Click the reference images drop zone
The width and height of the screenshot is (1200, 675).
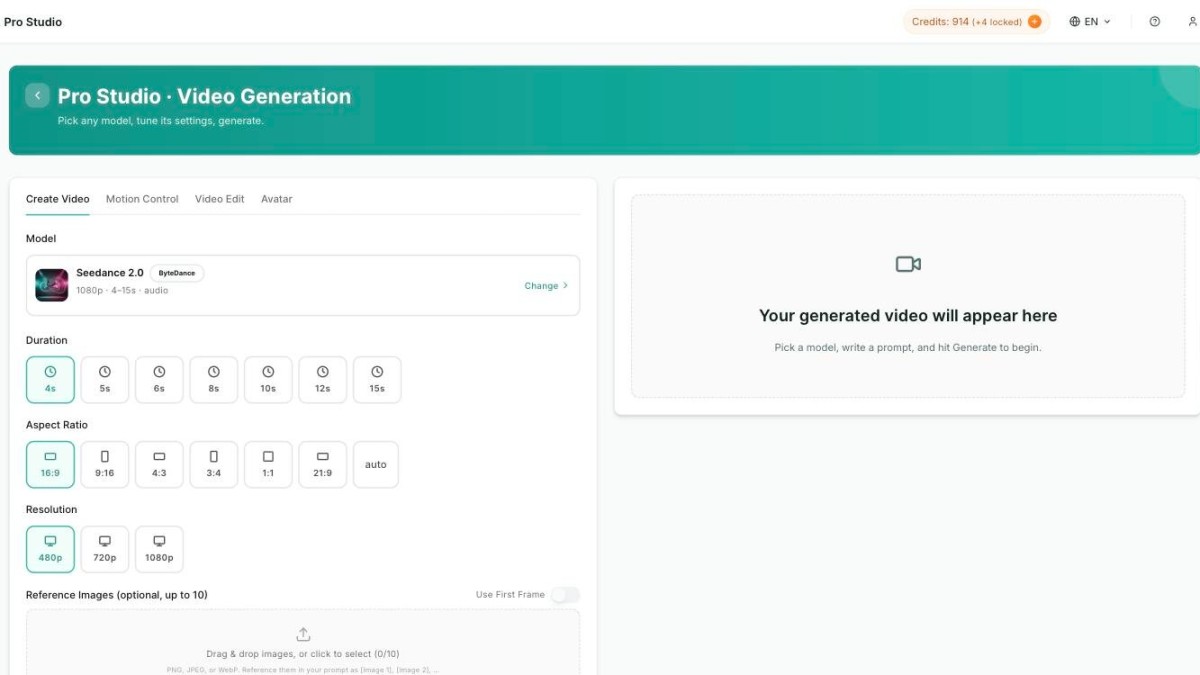click(303, 643)
